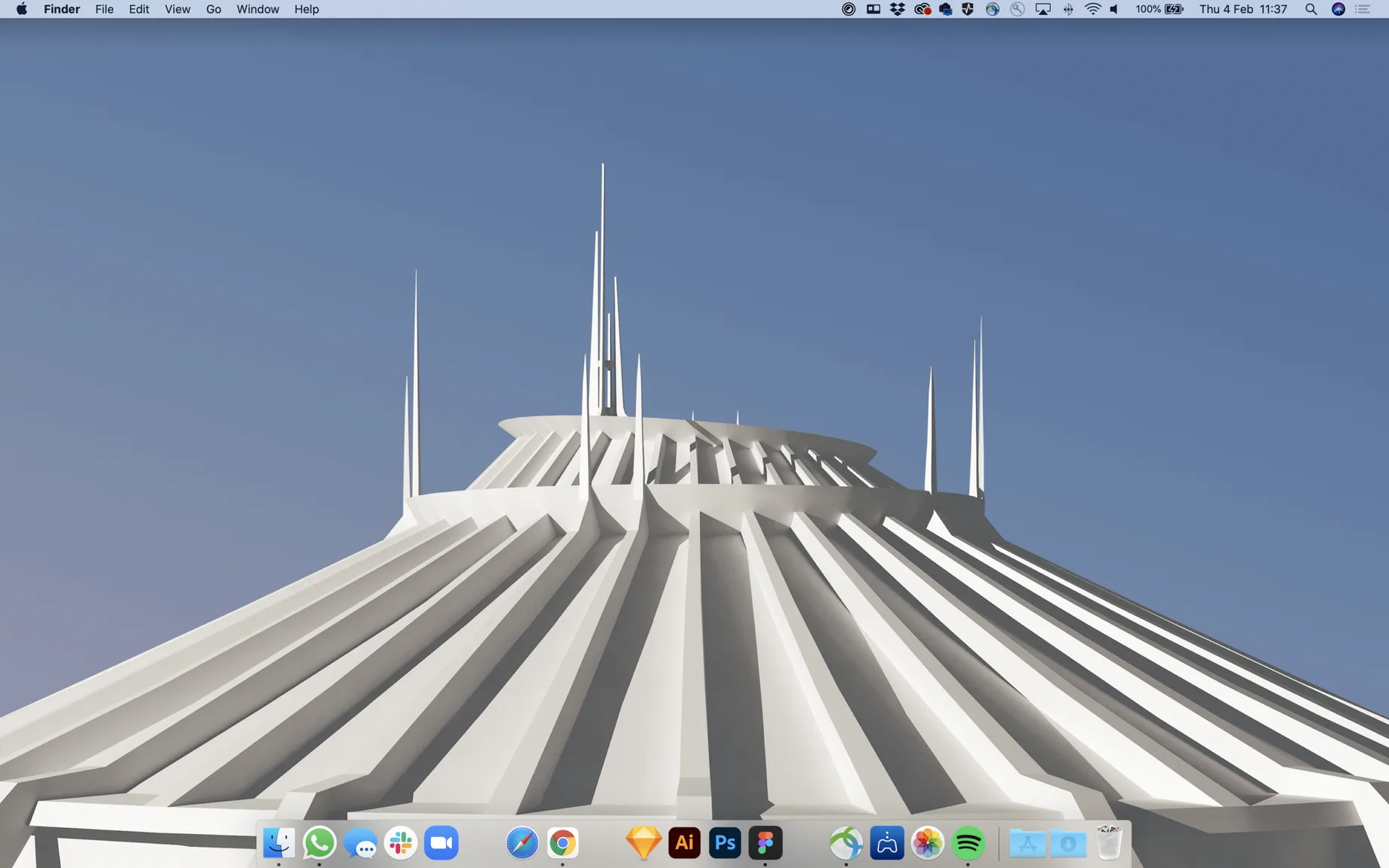
Task: Open the Window menu
Action: [257, 9]
